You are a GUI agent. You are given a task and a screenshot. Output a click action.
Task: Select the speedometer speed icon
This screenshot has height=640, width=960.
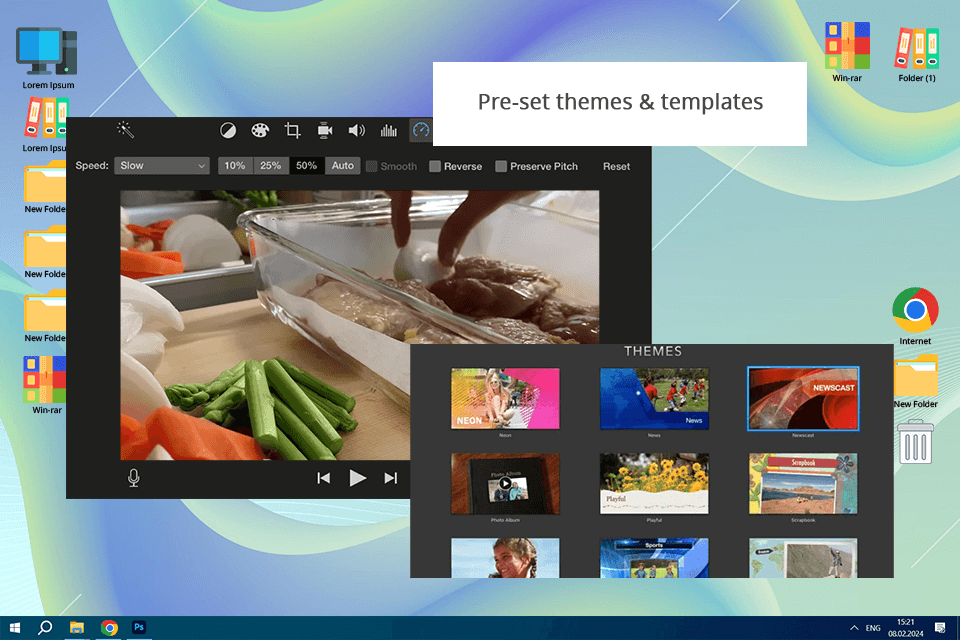(x=421, y=130)
